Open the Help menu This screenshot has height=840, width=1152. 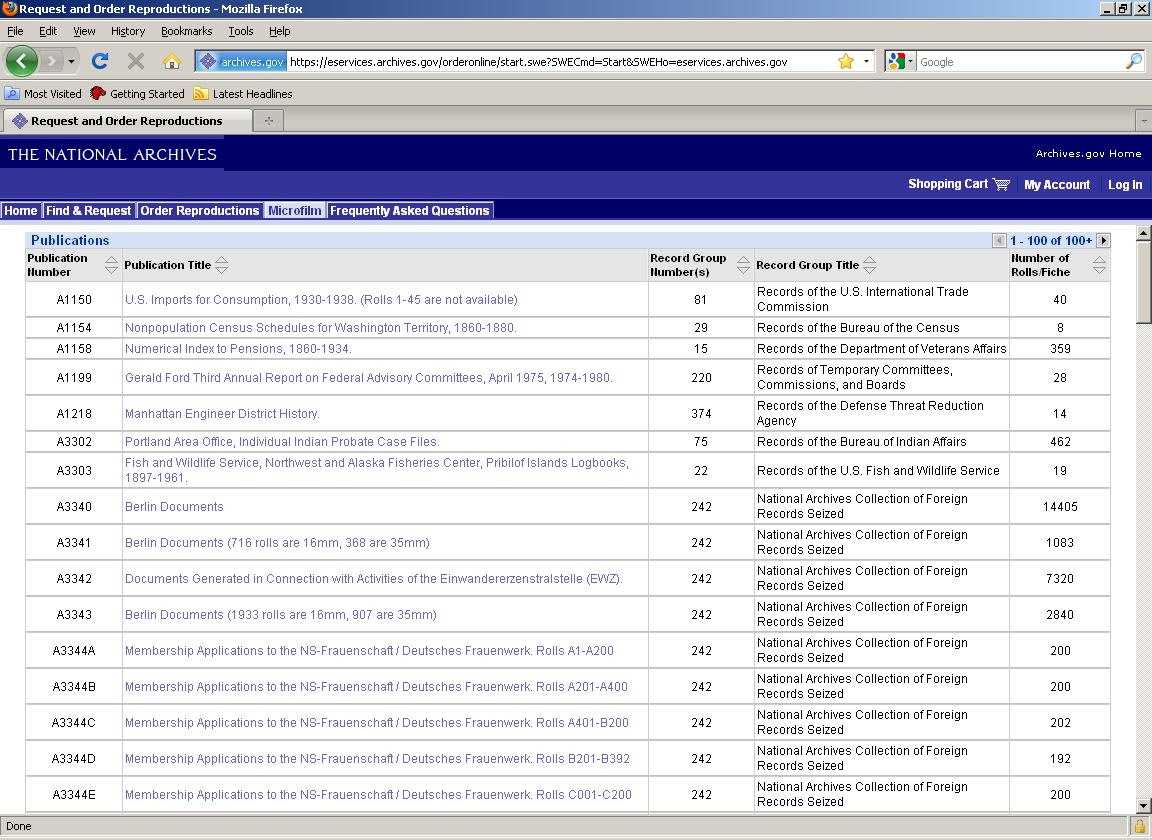click(279, 31)
